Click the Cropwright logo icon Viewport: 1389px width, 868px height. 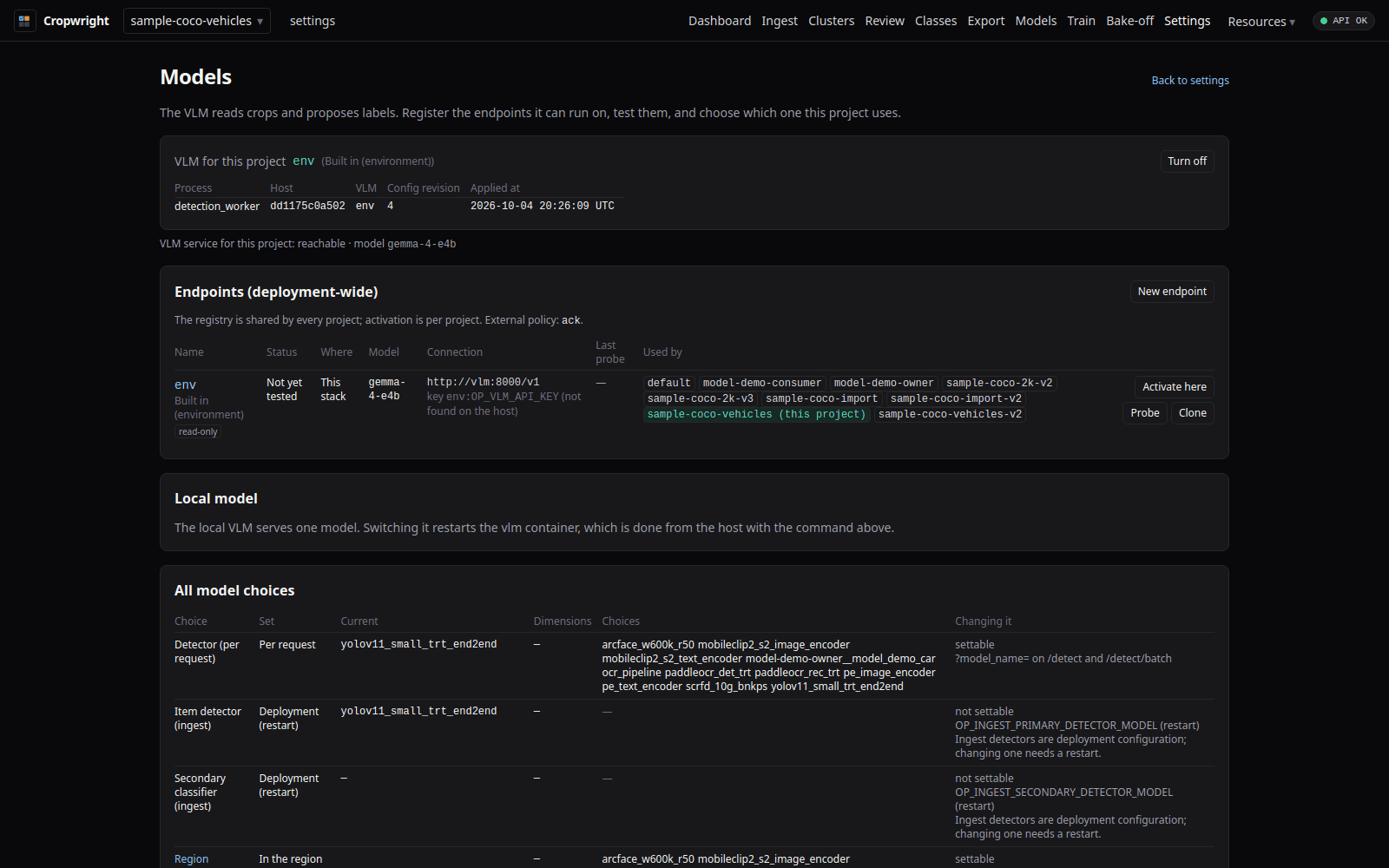coord(24,21)
